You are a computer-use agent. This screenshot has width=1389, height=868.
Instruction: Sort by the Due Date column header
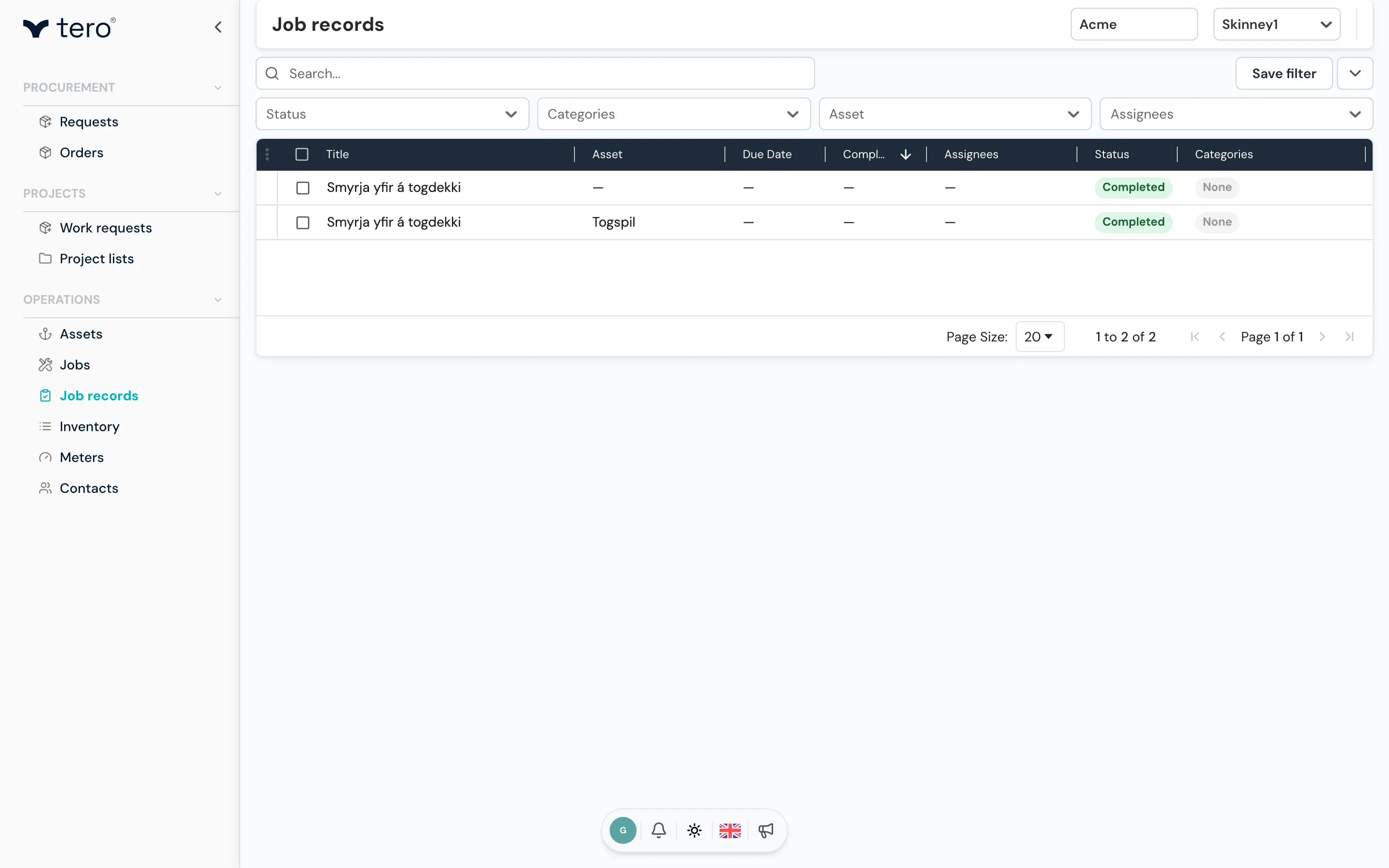tap(767, 154)
